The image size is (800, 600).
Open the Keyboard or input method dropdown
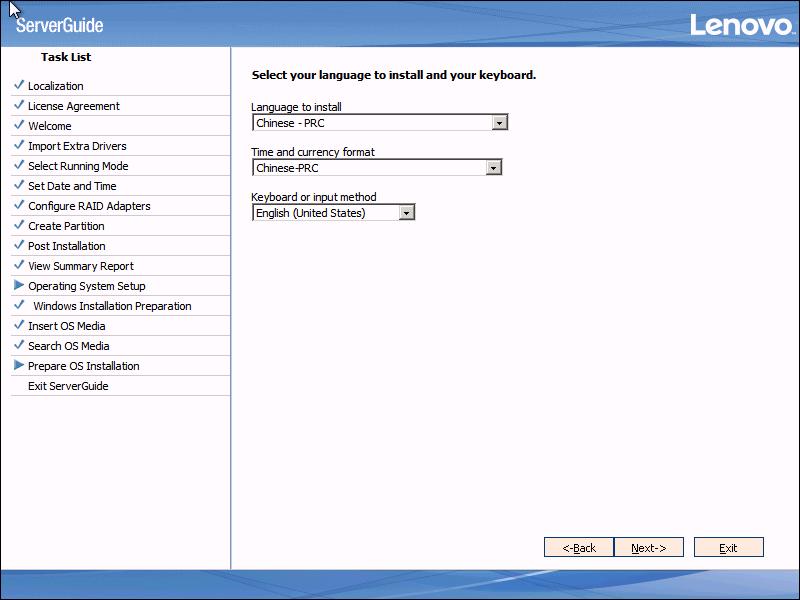point(406,213)
